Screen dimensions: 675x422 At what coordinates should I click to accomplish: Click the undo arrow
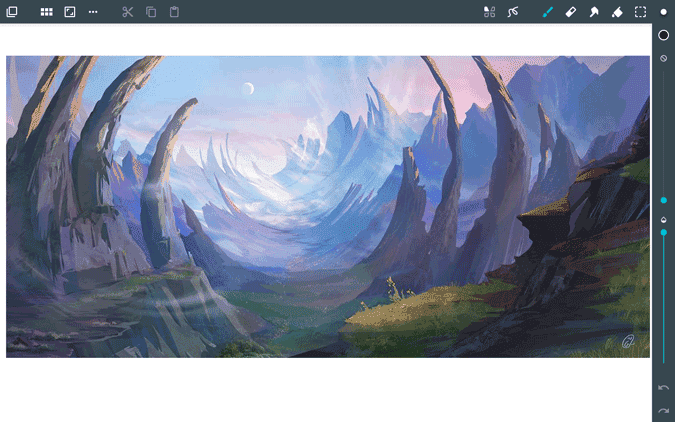coord(664,388)
